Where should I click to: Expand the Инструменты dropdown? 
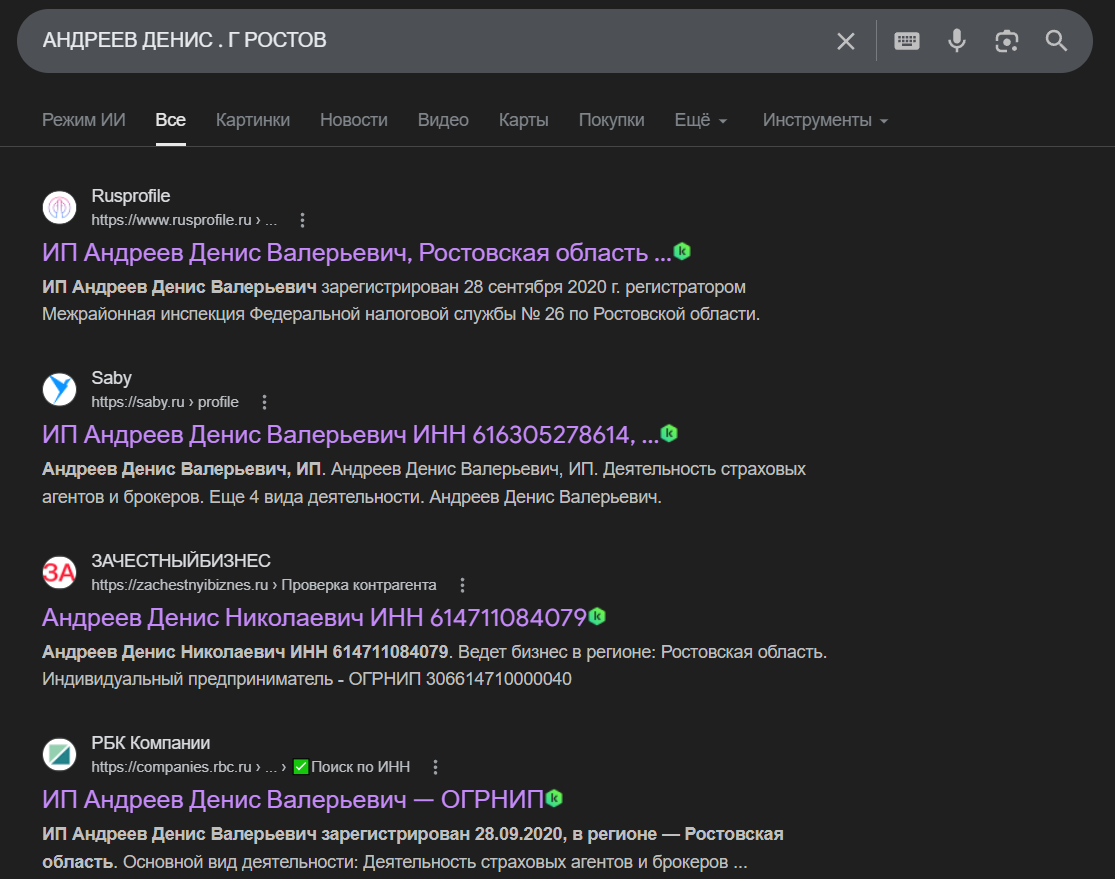(825, 120)
